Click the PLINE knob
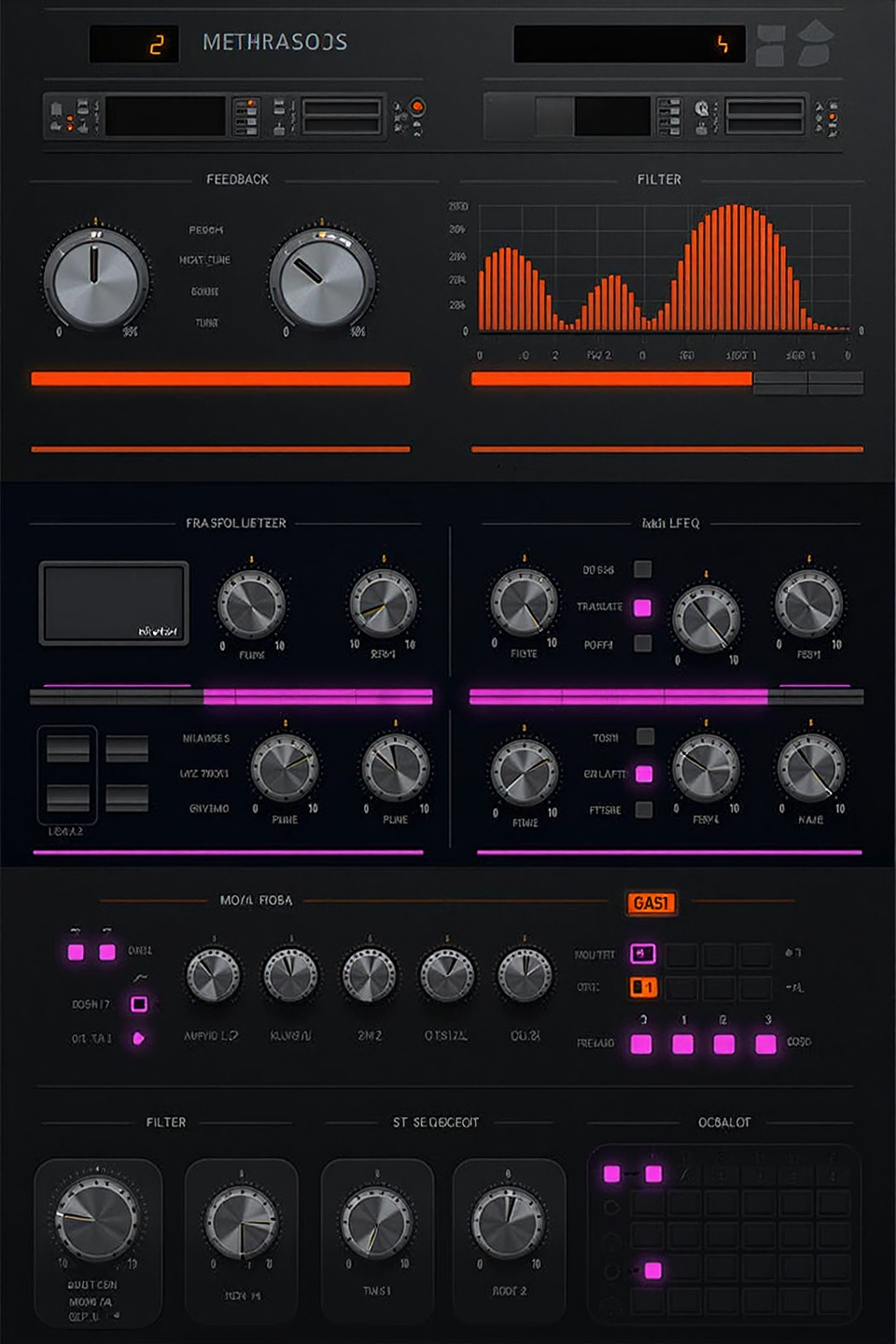This screenshot has width=896, height=1344. click(x=396, y=768)
